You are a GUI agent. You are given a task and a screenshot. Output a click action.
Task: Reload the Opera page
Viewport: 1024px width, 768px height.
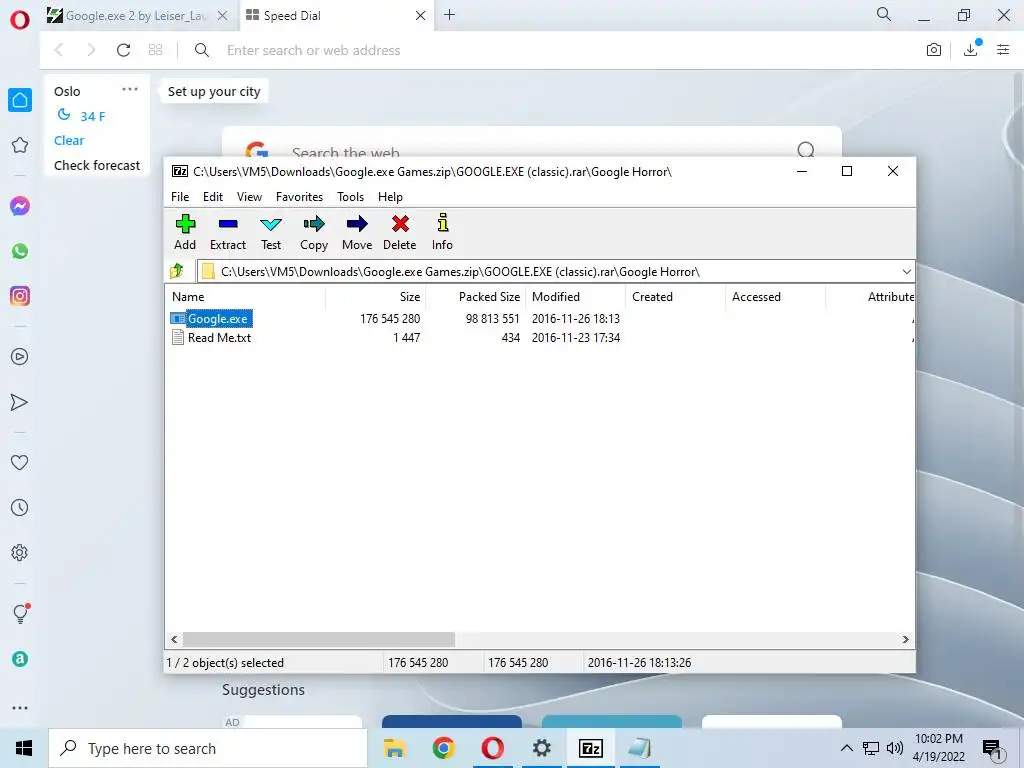pyautogui.click(x=123, y=50)
